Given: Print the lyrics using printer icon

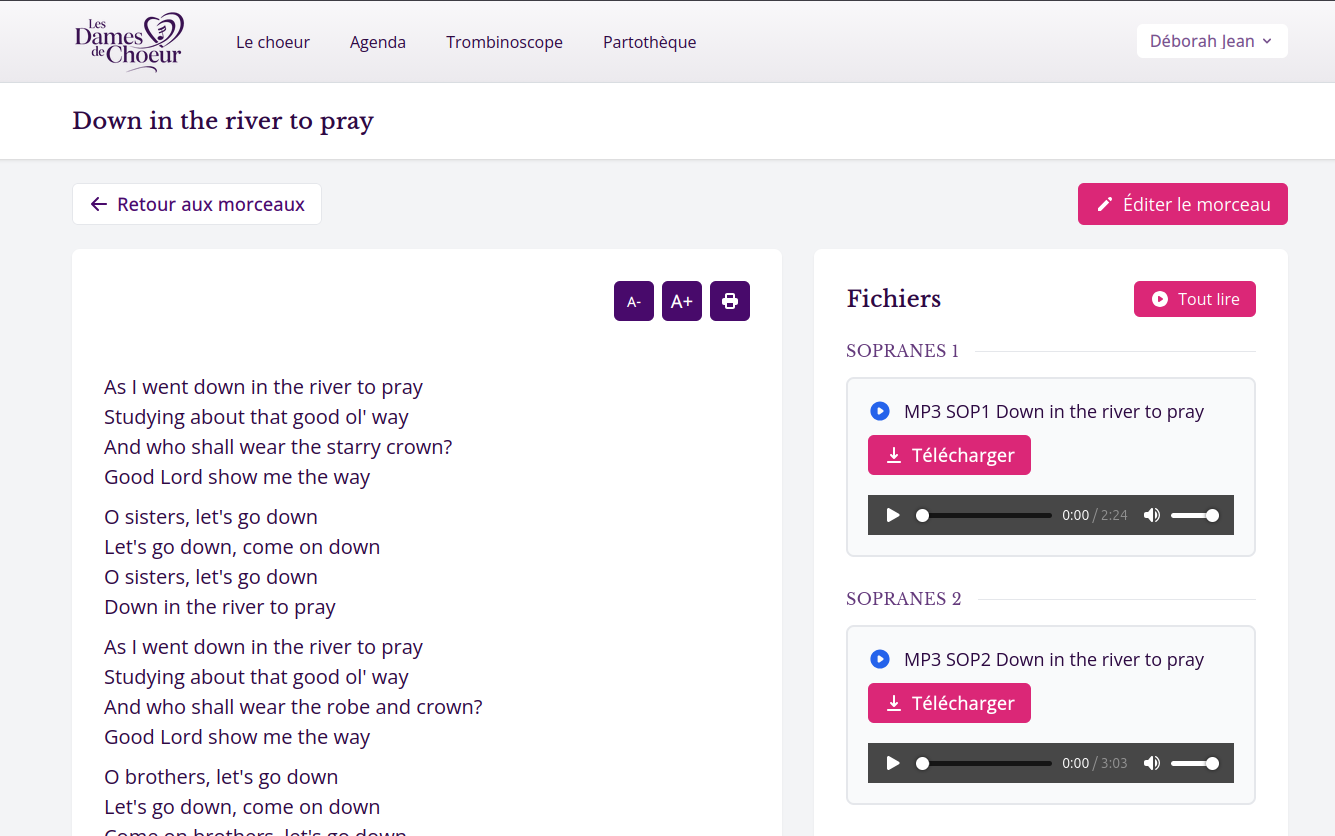Looking at the screenshot, I should point(729,301).
